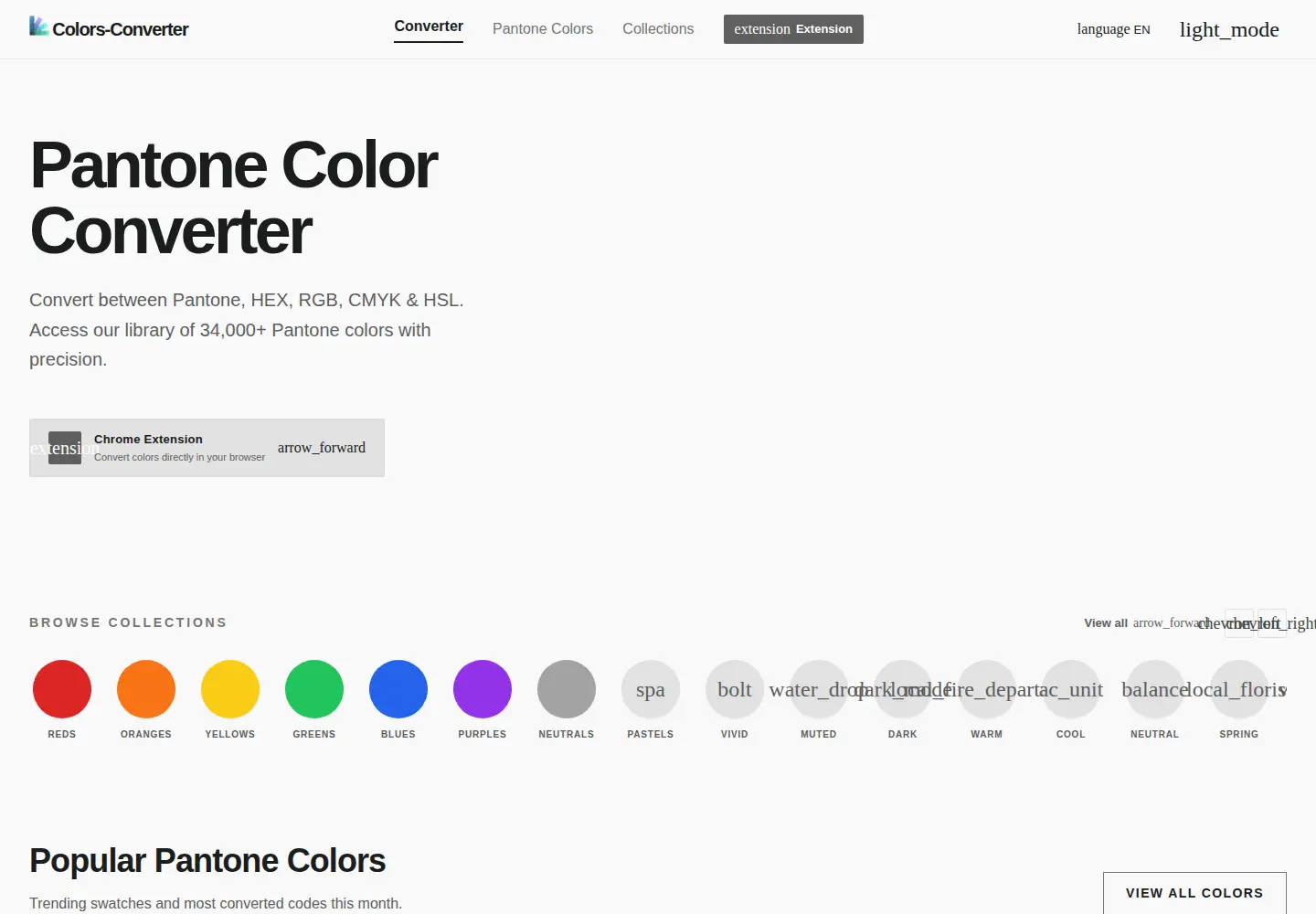Viewport: 1316px width, 914px height.
Task: Open the Muted collection water drop icon
Action: coord(819,689)
